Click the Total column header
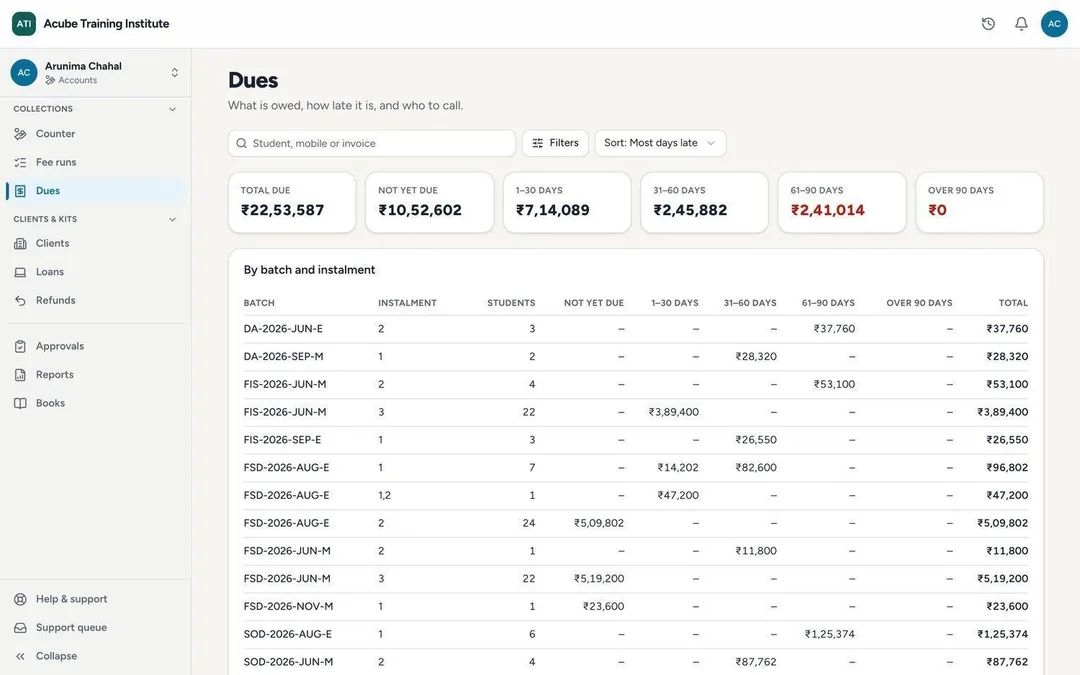Viewport: 1080px width, 675px height. [x=1013, y=303]
